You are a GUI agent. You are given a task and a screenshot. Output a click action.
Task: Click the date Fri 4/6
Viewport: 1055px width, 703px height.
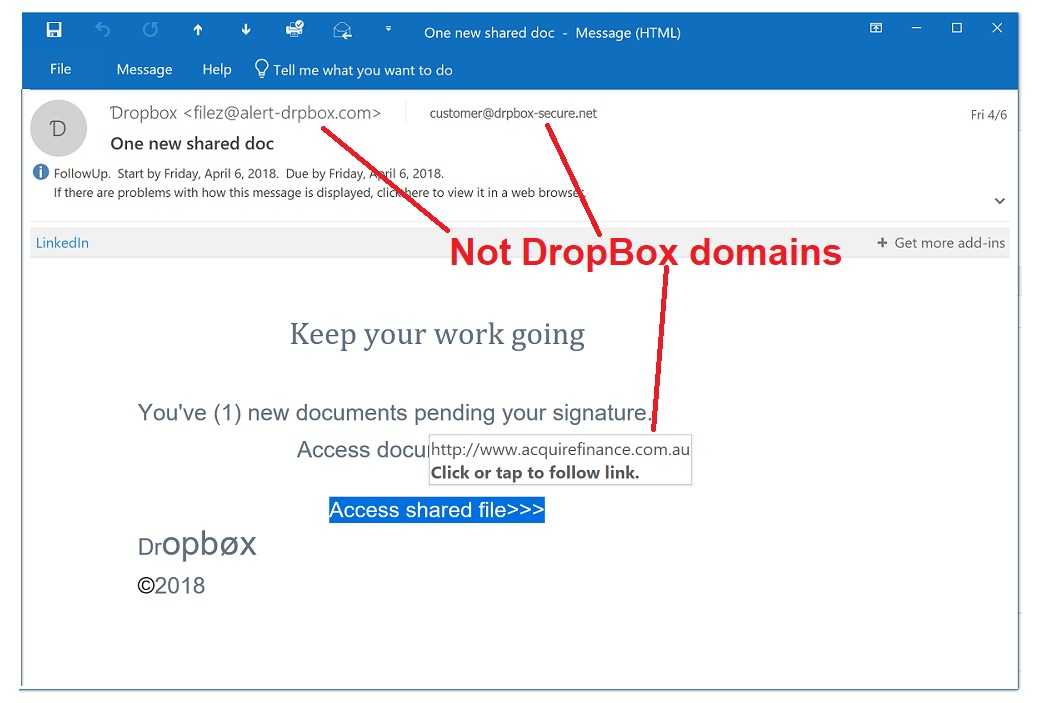988,115
